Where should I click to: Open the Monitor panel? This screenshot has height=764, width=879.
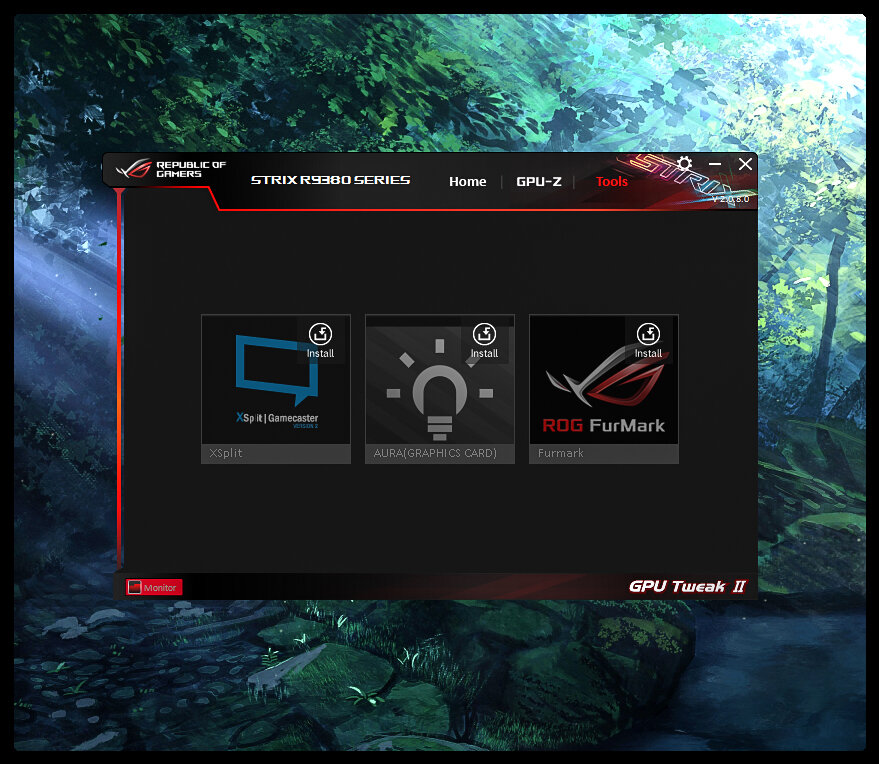[x=153, y=587]
